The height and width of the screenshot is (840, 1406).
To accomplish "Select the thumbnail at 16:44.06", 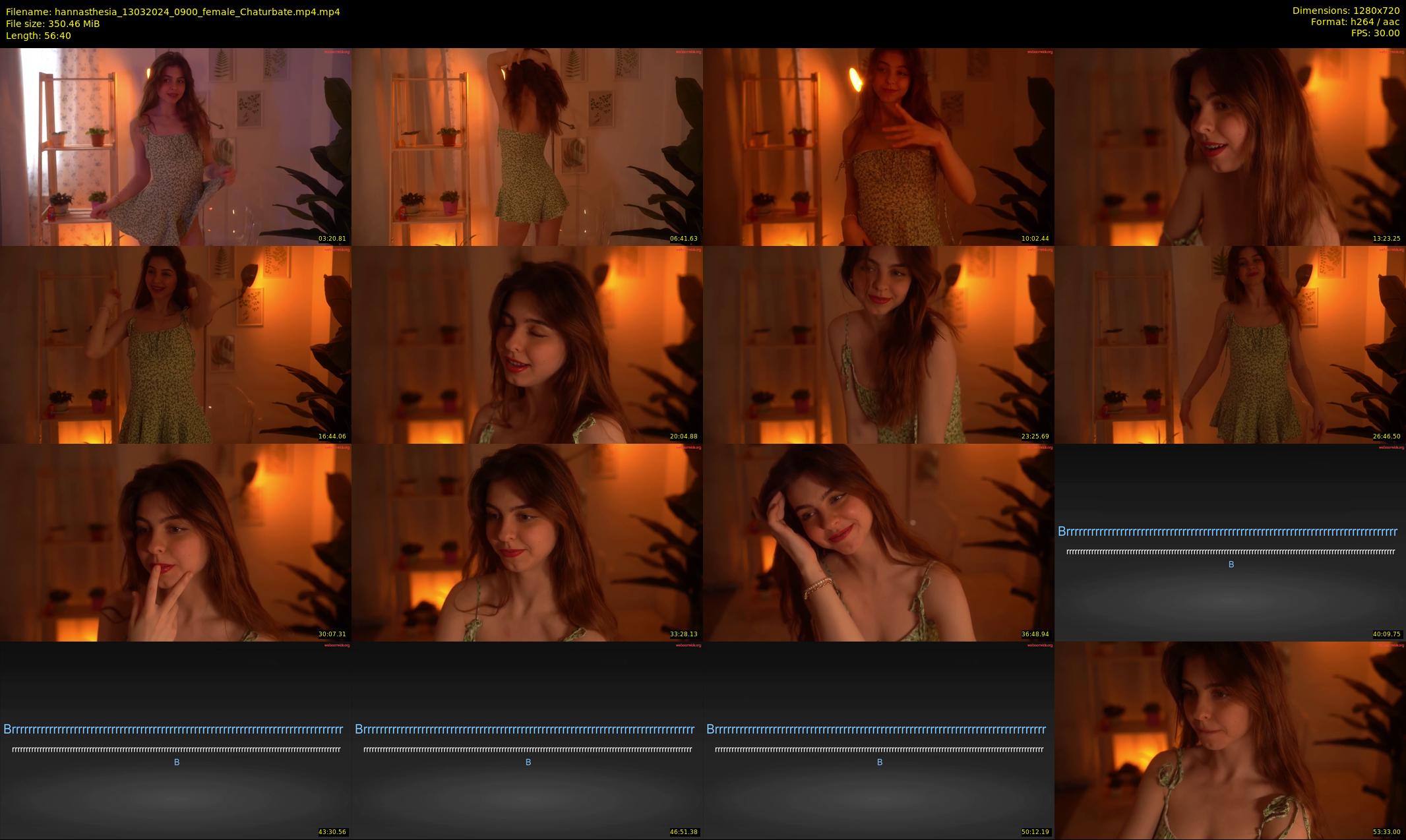I will tap(175, 344).
